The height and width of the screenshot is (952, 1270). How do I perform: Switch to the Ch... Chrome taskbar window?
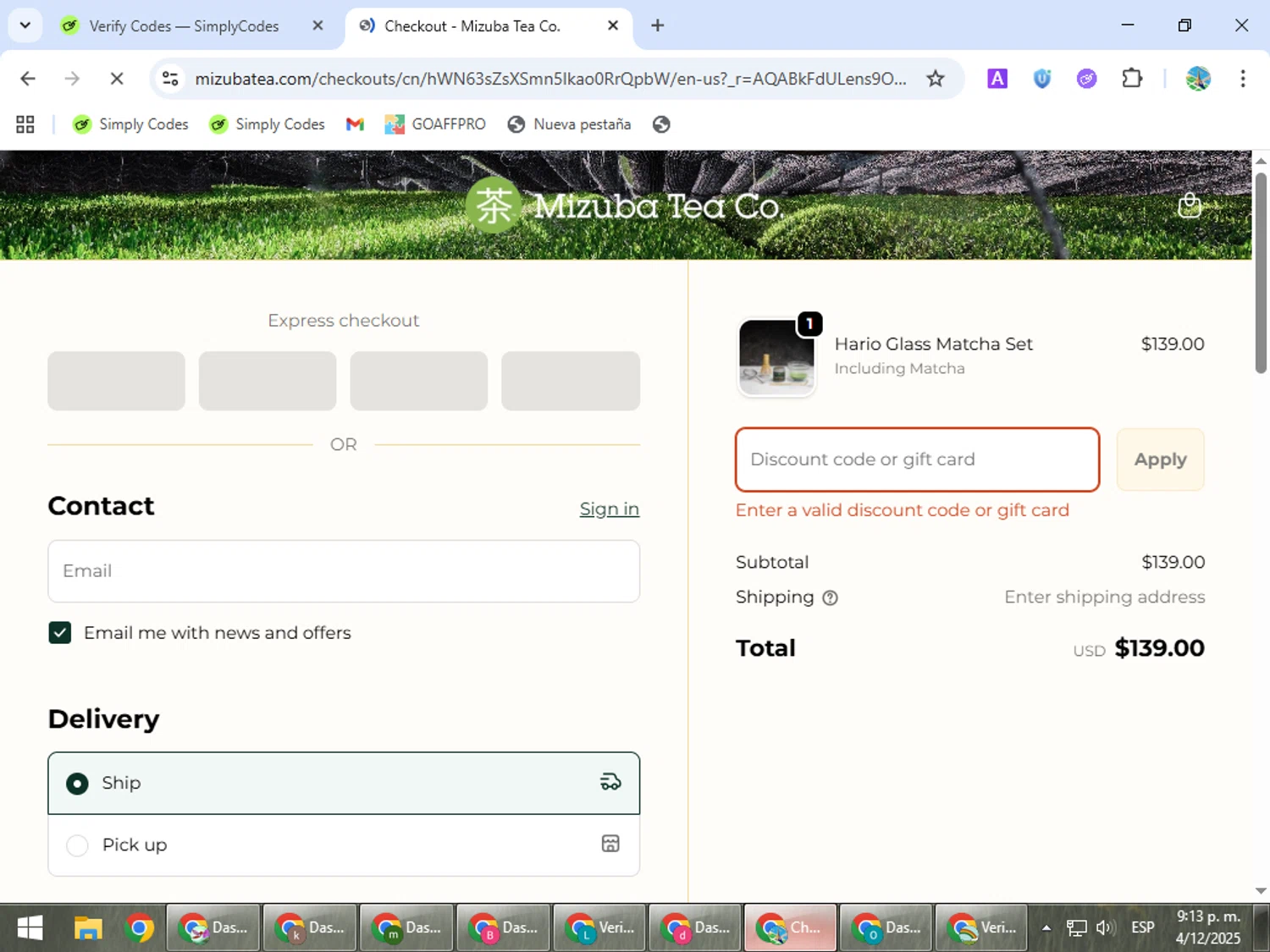point(791,928)
